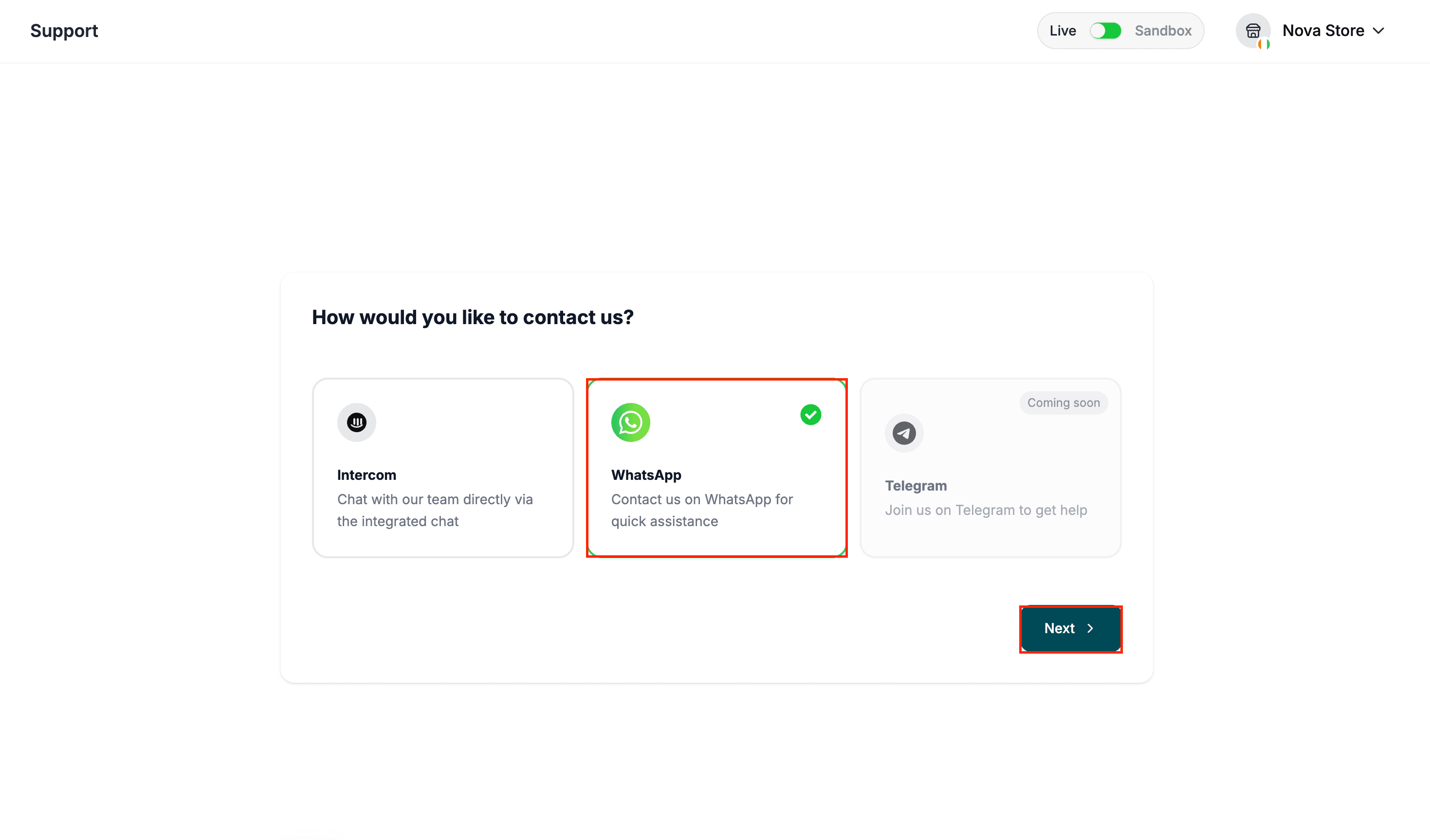Choose the Intercom contact card
Screen dimensions: 1430x840
pos(442,468)
